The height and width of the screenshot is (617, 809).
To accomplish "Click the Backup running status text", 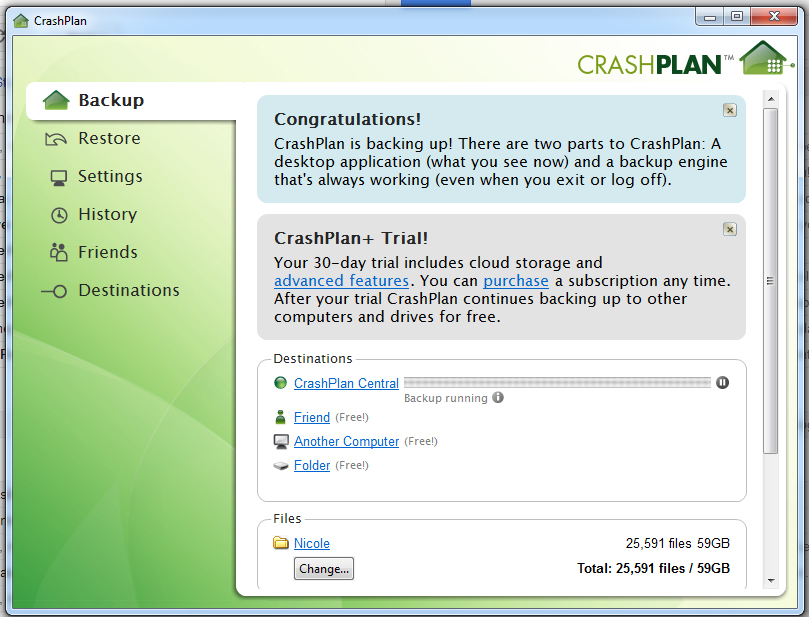I will 445,398.
